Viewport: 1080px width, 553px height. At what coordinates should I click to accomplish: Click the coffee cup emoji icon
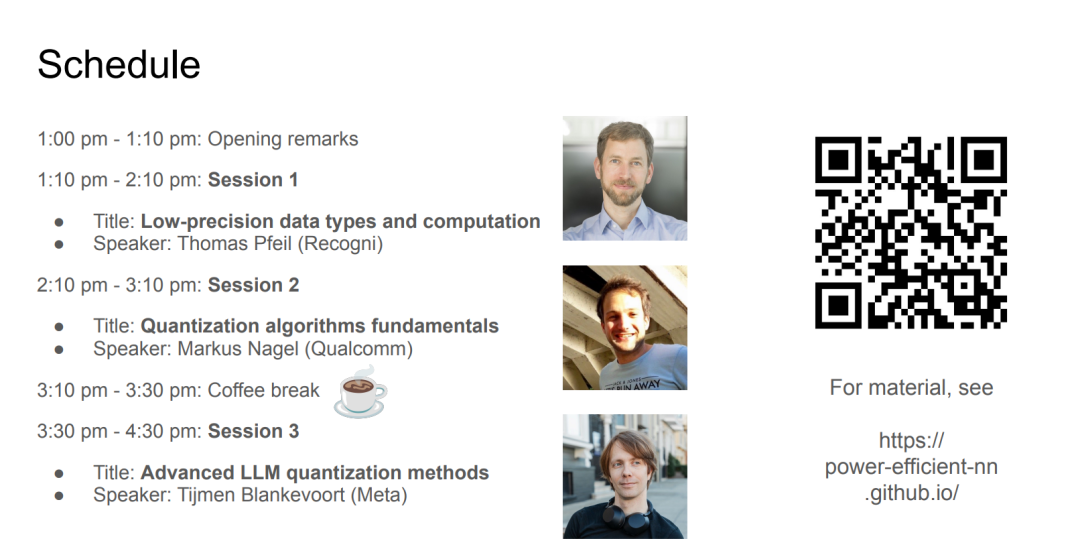tap(360, 392)
